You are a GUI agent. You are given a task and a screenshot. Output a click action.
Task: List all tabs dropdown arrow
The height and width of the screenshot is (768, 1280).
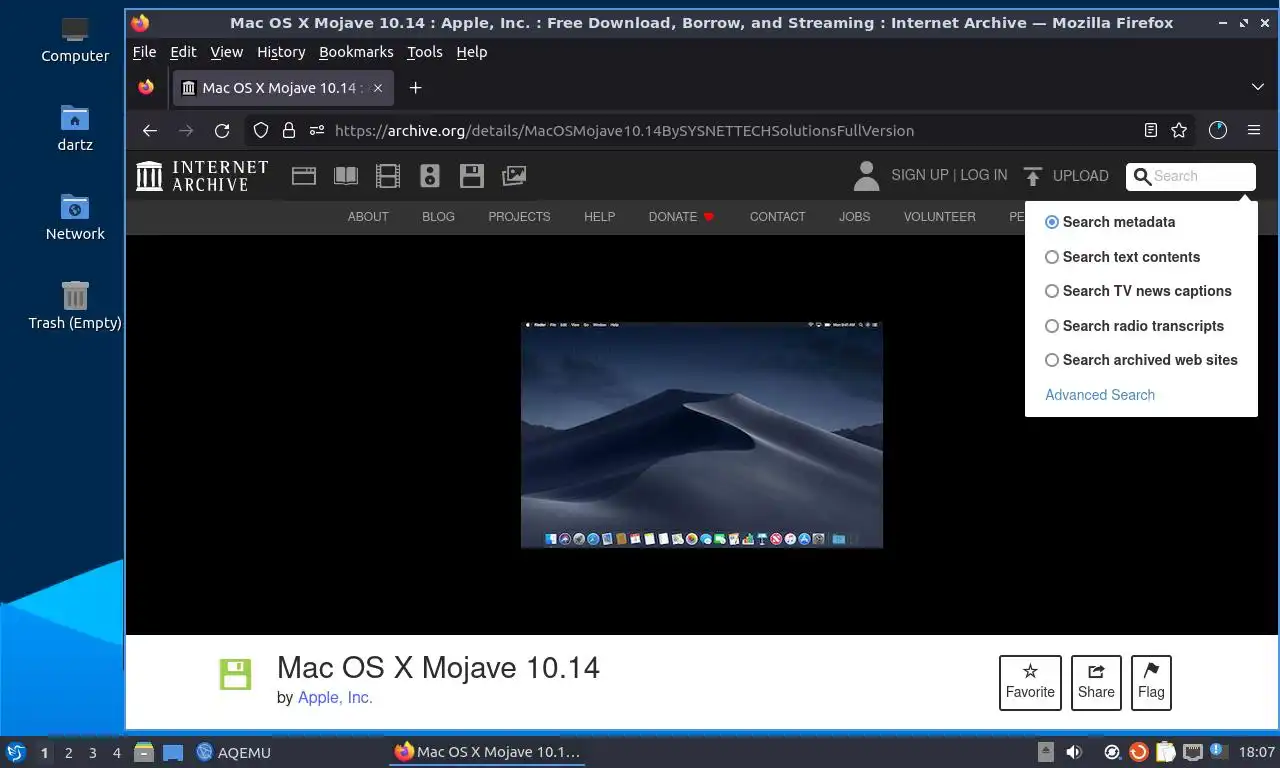point(1258,88)
